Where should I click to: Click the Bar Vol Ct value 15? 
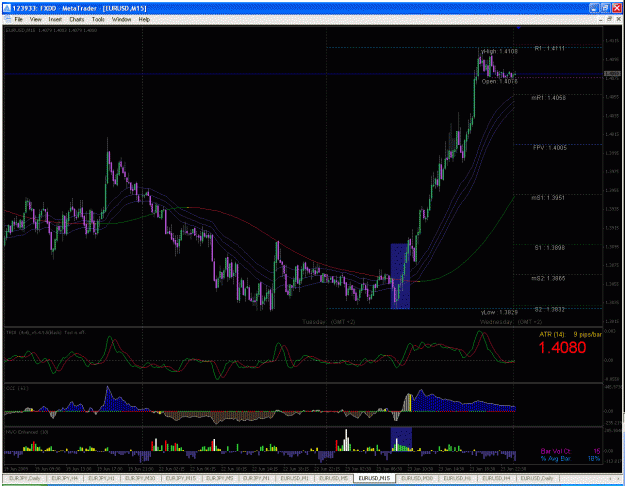(x=597, y=451)
